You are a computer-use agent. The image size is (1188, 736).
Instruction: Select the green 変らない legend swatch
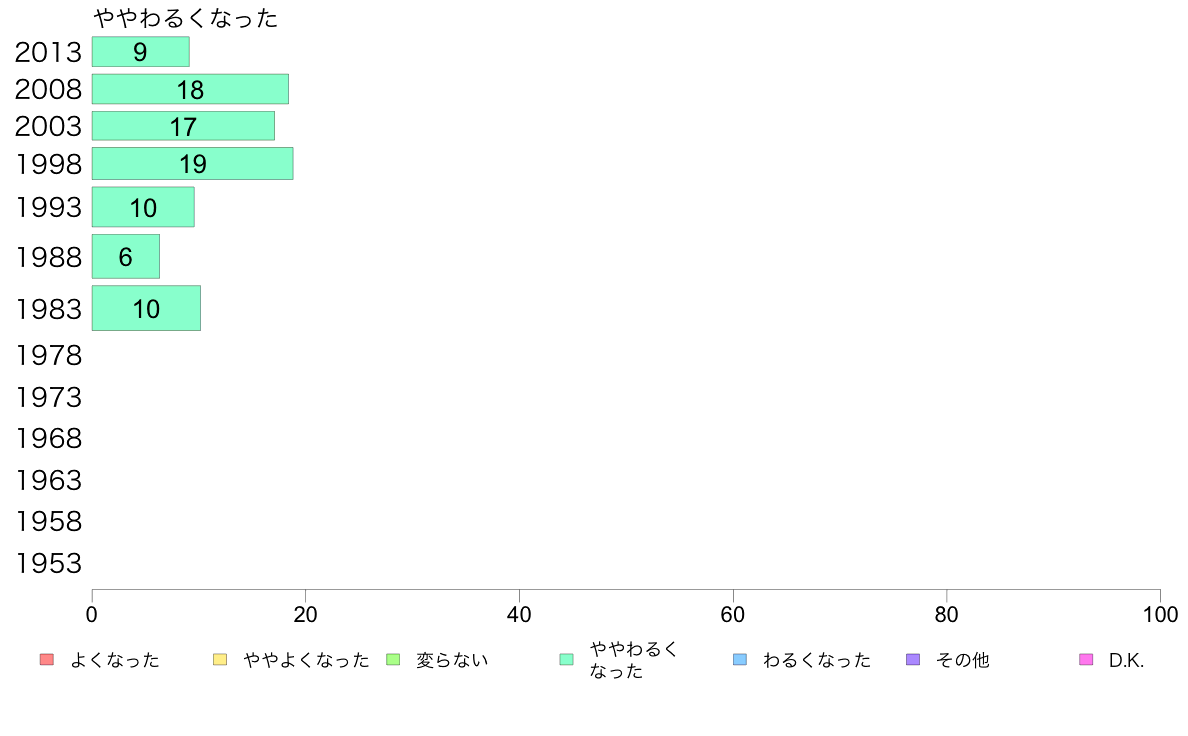pos(392,660)
